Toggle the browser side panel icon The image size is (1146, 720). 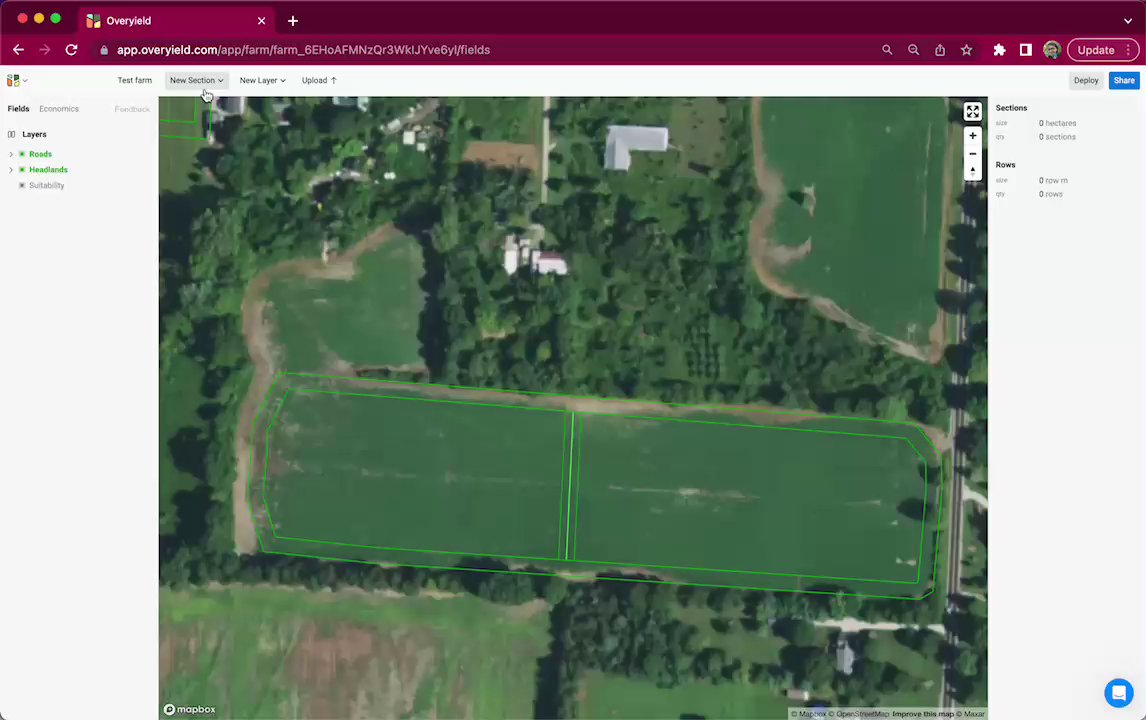click(1025, 50)
